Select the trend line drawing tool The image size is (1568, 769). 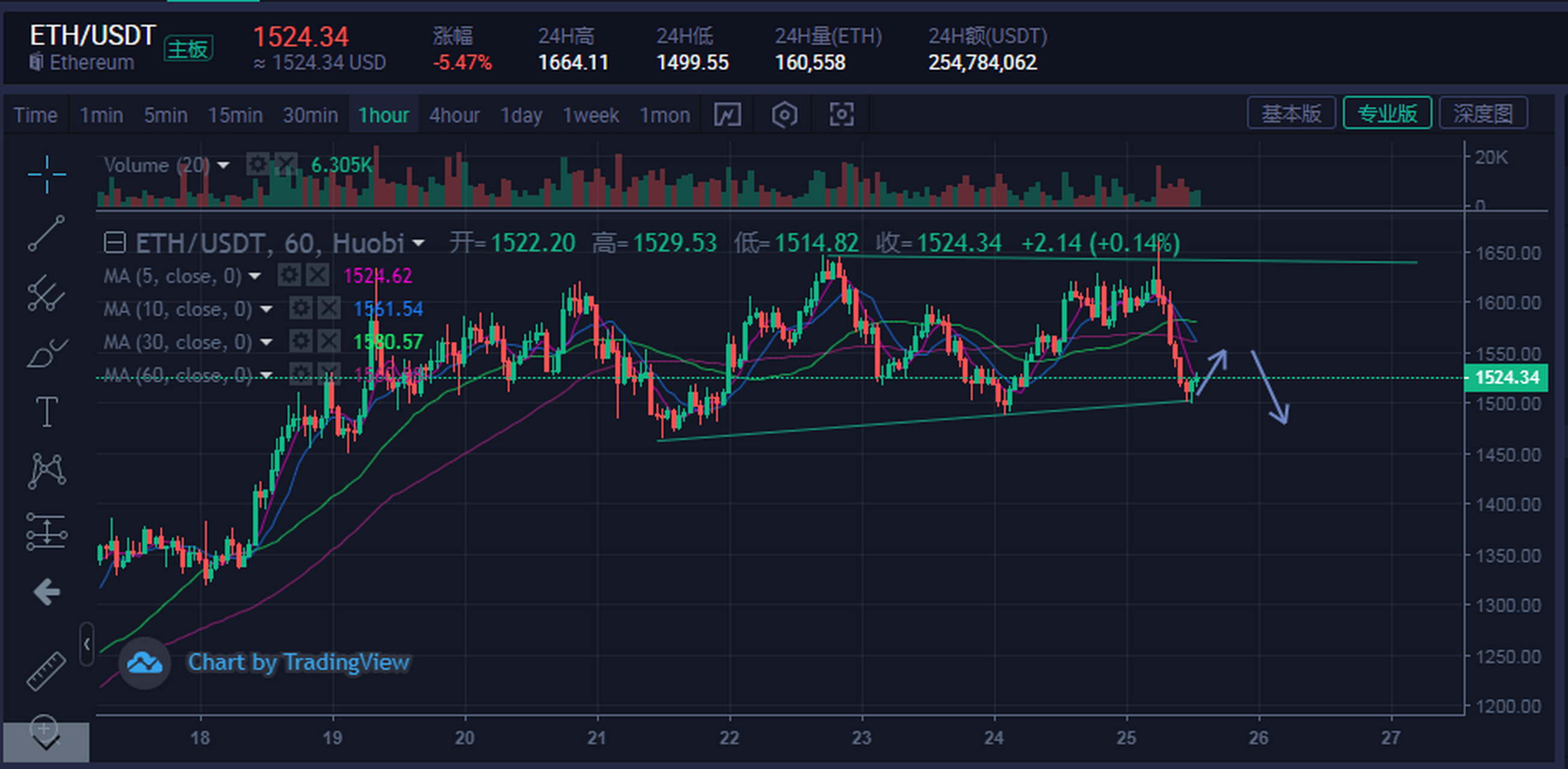click(46, 233)
